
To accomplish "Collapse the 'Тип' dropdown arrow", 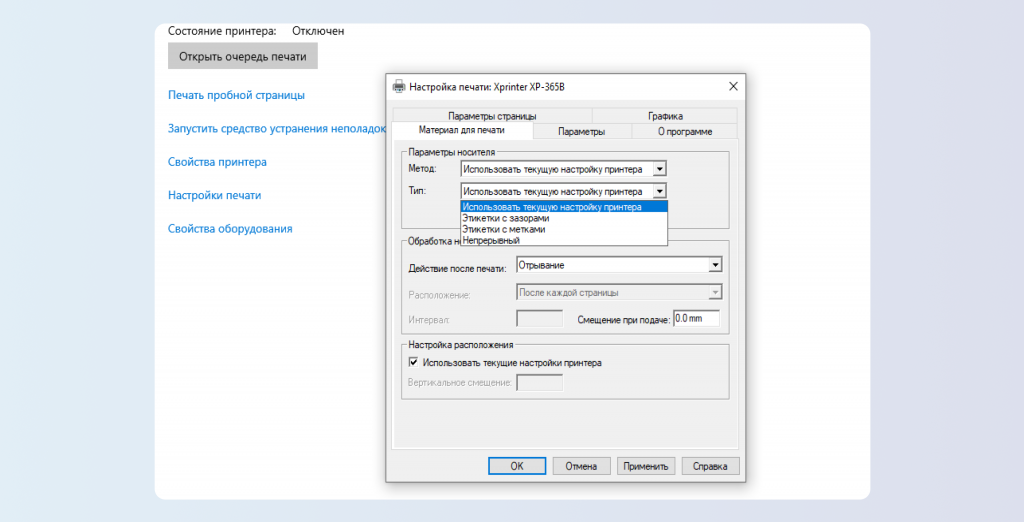I will [659, 190].
